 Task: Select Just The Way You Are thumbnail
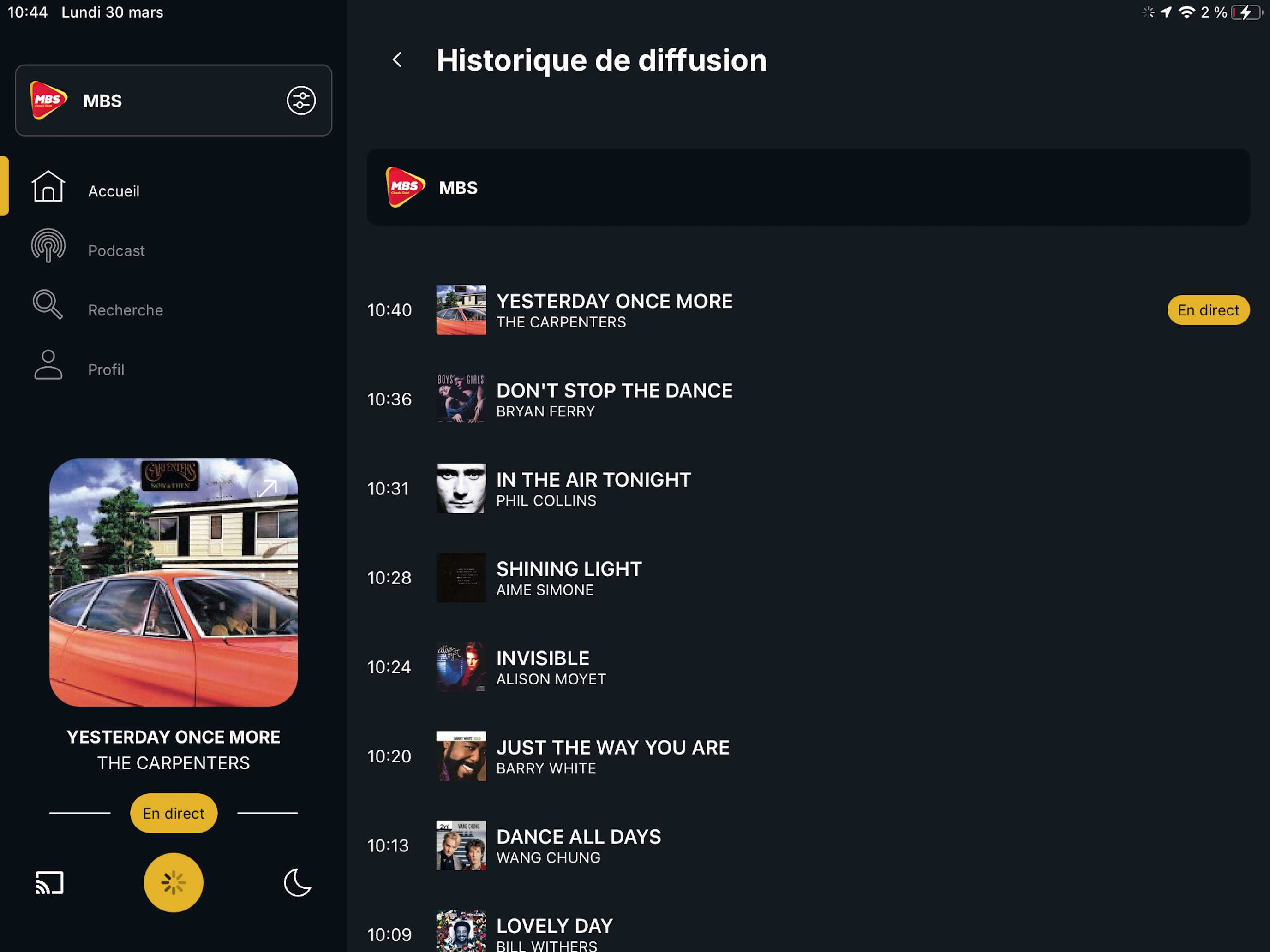point(461,756)
